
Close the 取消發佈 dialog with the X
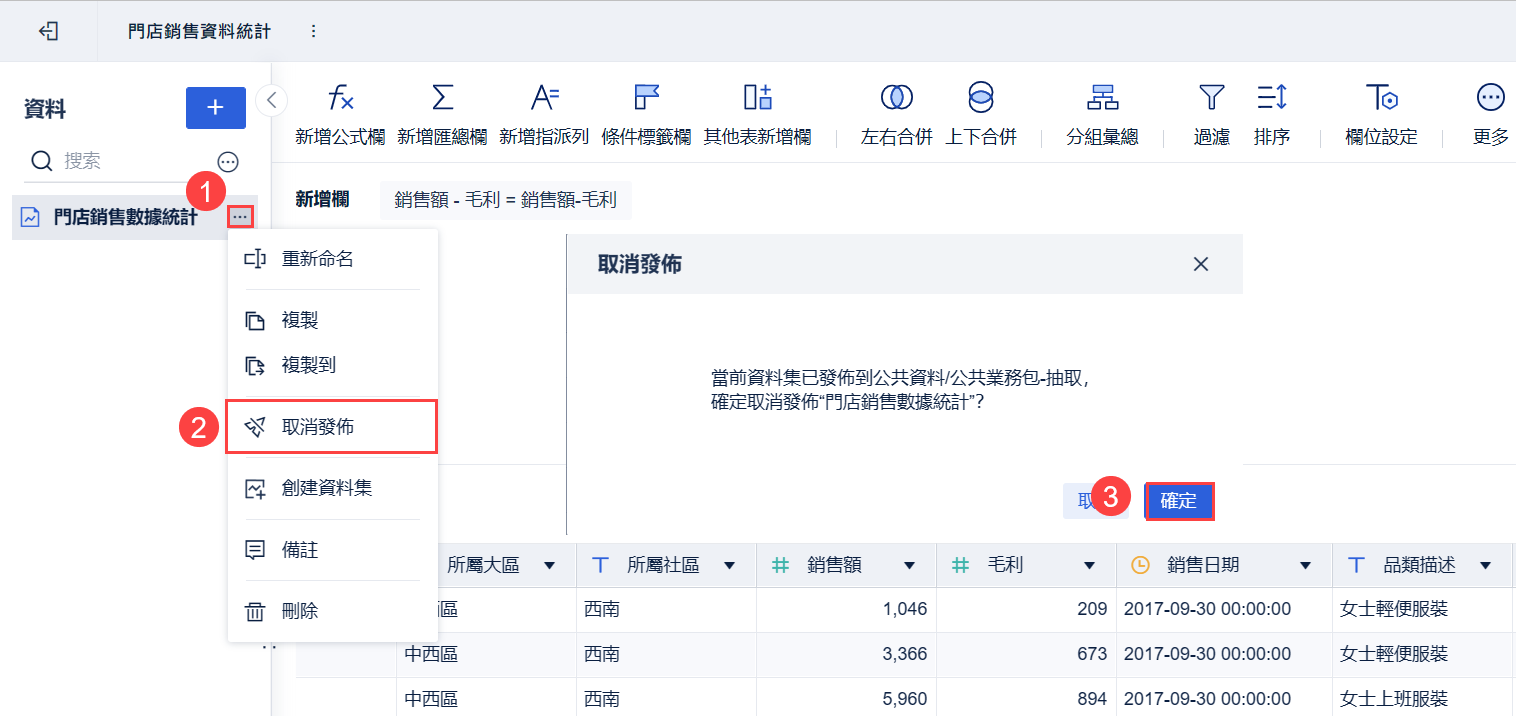point(1201,264)
